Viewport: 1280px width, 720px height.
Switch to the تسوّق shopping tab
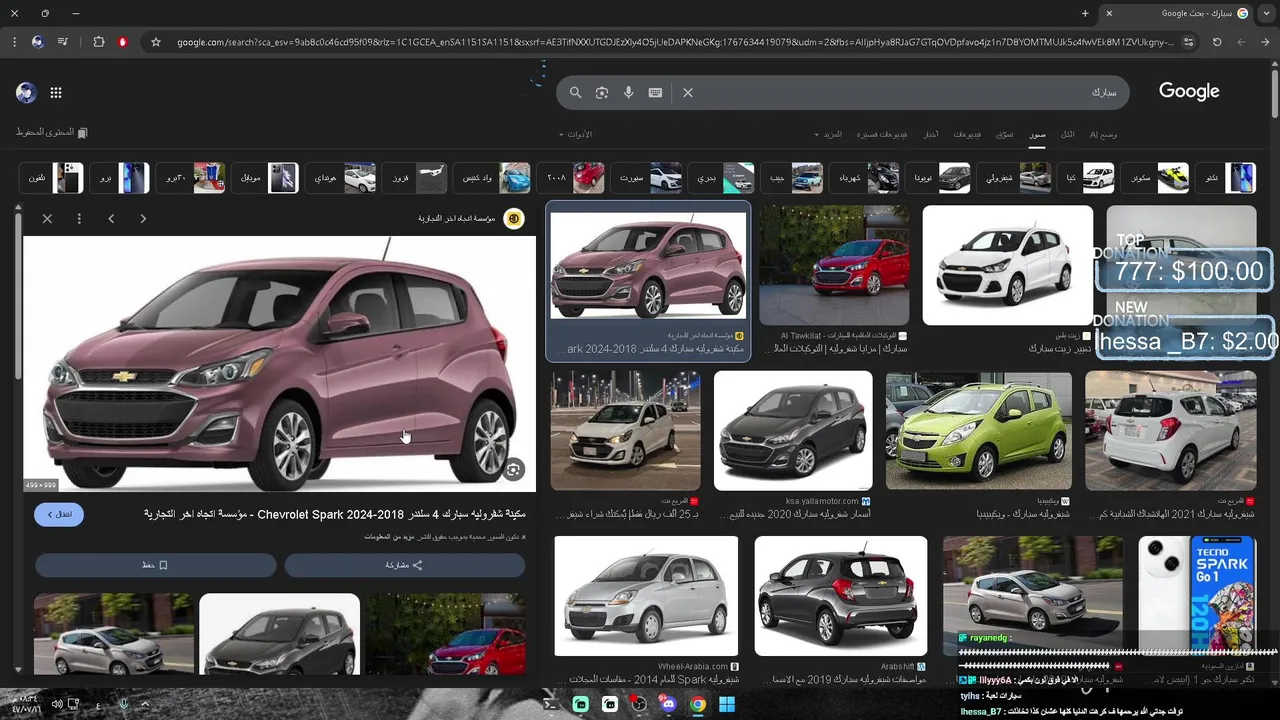[1005, 134]
